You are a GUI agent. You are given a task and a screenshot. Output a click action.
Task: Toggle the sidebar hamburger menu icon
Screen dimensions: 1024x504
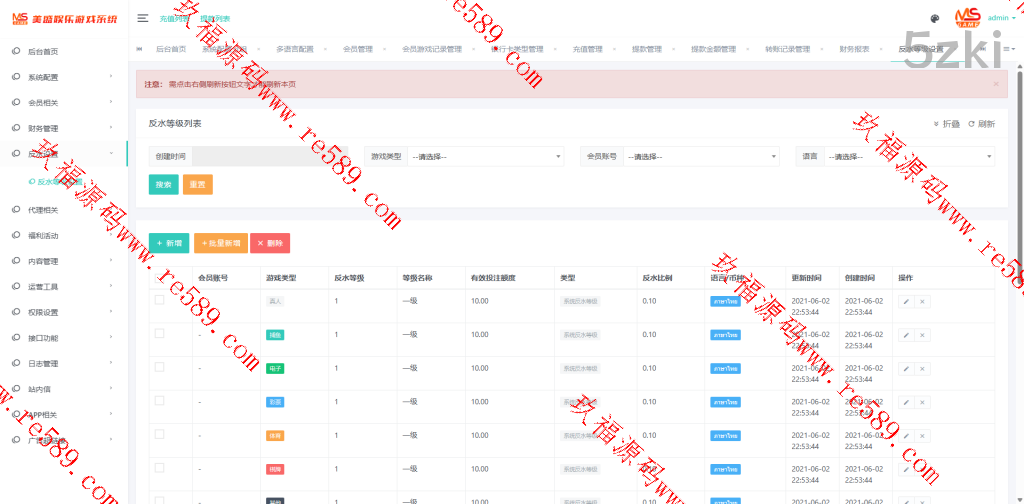tap(143, 18)
